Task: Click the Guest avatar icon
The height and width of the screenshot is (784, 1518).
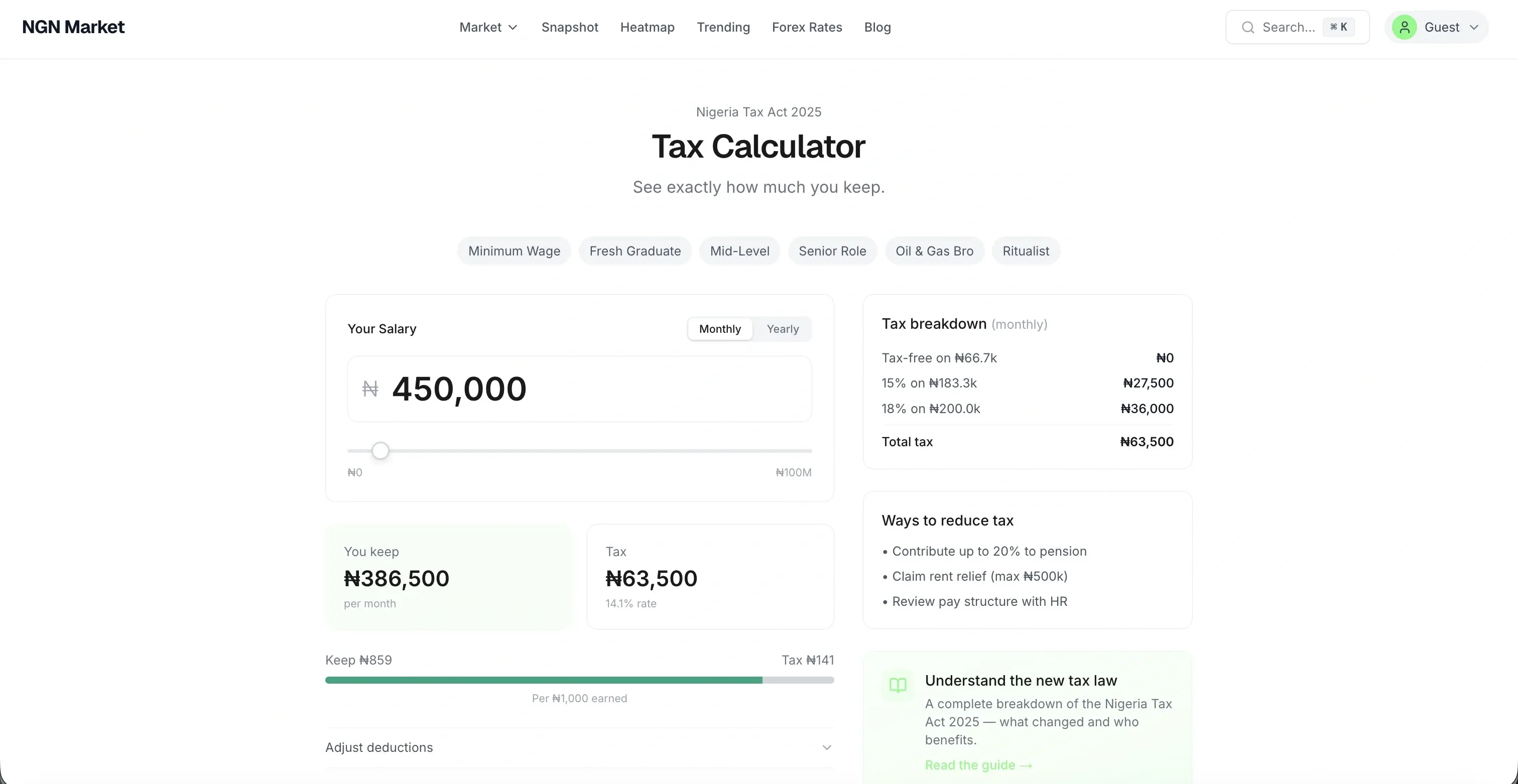Action: pos(1404,27)
